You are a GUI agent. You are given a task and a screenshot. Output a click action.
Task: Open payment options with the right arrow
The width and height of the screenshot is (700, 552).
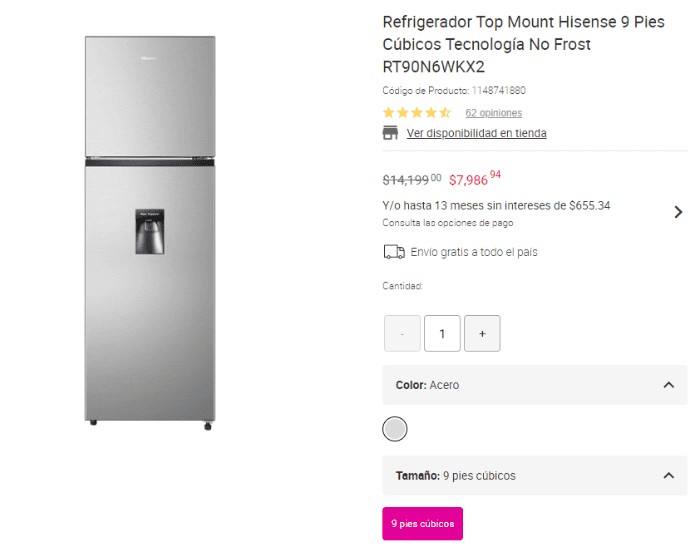(678, 212)
